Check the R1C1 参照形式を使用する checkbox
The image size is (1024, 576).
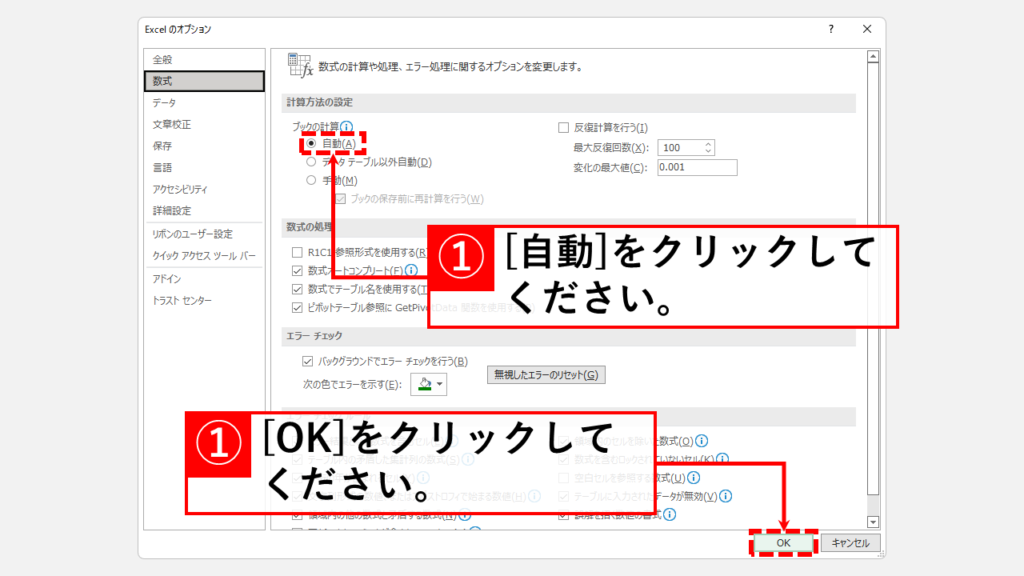(x=297, y=252)
